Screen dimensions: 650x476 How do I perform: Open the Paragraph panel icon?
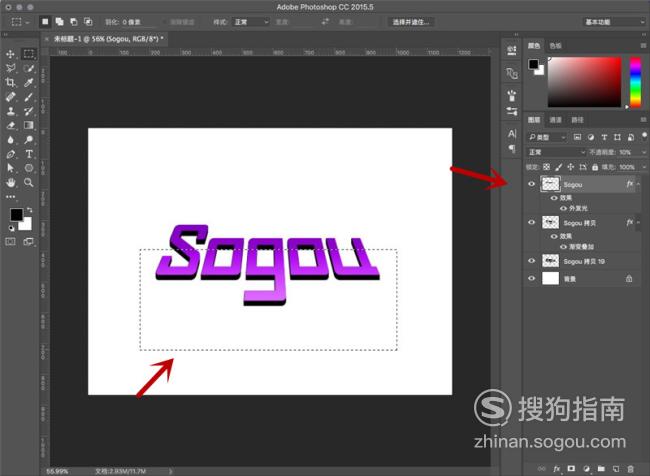click(x=512, y=148)
